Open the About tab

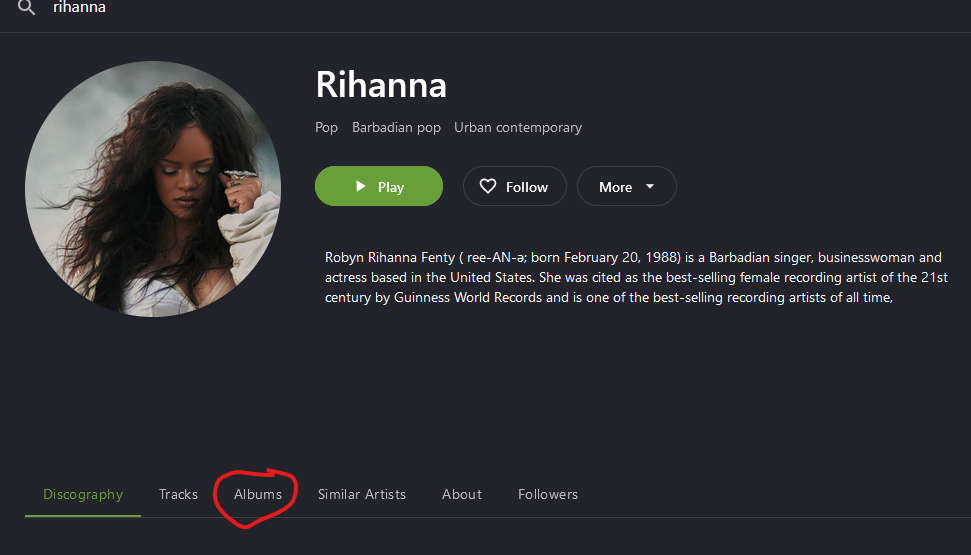pyautogui.click(x=462, y=494)
